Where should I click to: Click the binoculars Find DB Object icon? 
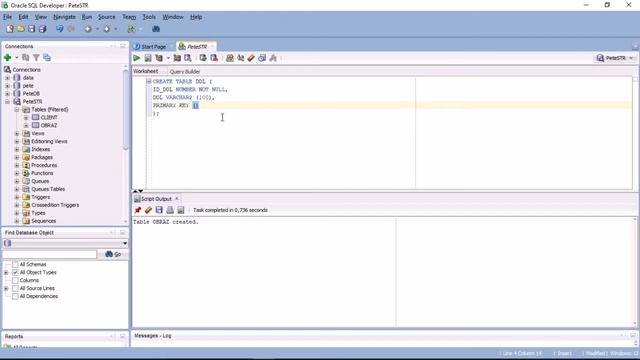156,29
